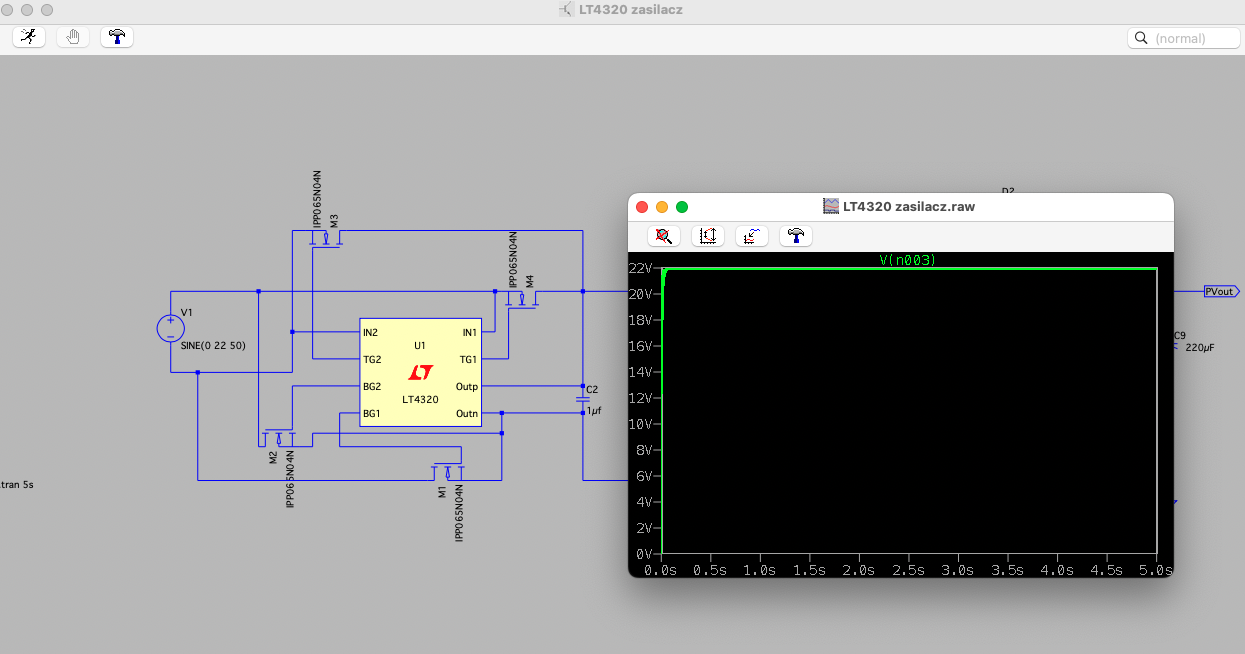Click the BG2 pin label on U1
The image size is (1245, 654).
point(372,386)
